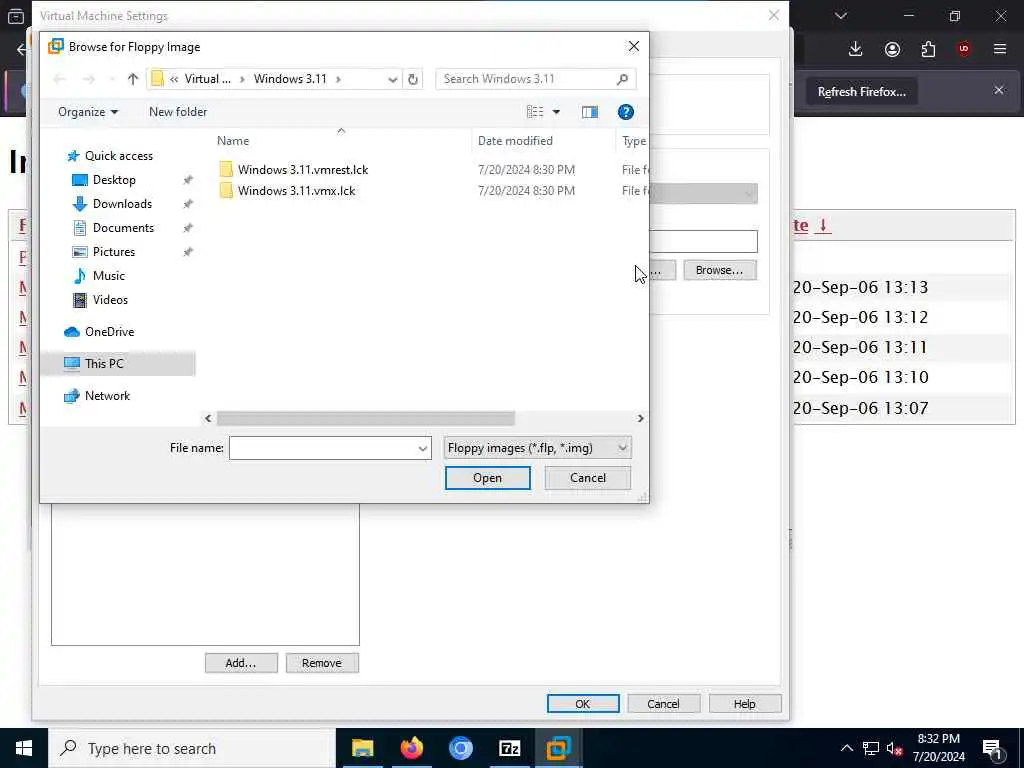Click the Refresh Firefox... button
The width and height of the screenshot is (1024, 768).
(861, 92)
